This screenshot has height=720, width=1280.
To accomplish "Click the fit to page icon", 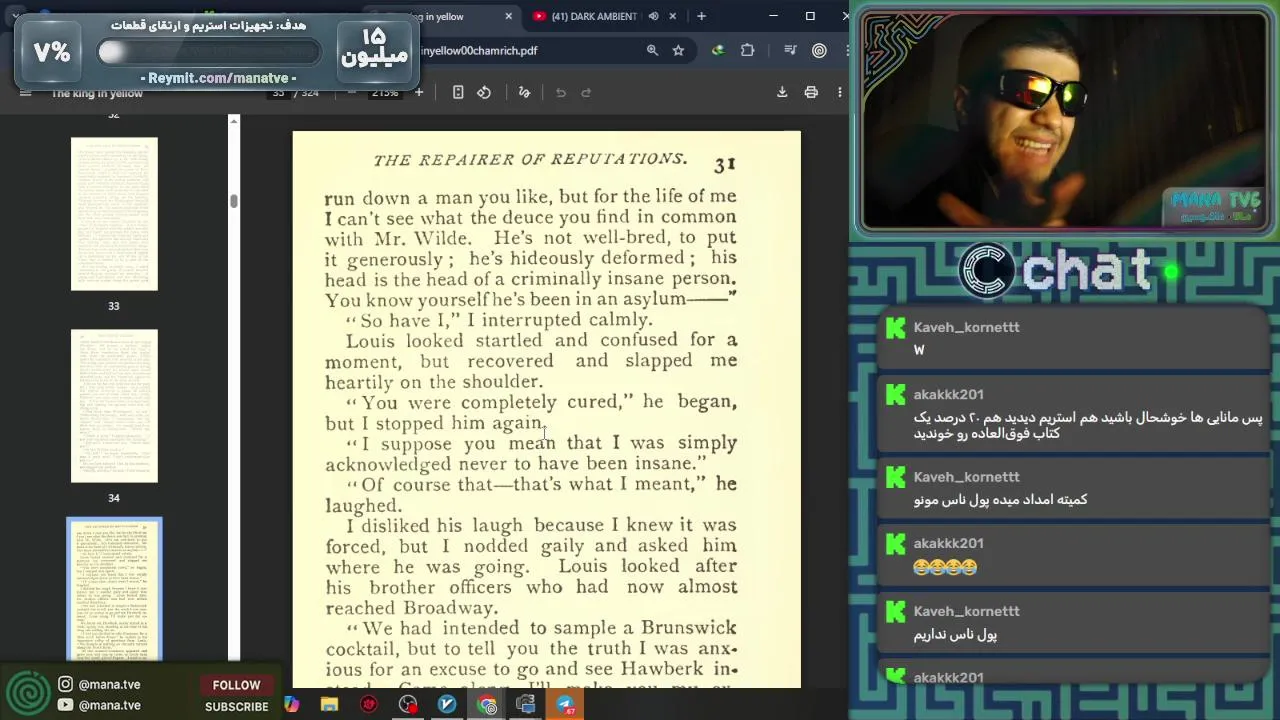I will click(458, 92).
